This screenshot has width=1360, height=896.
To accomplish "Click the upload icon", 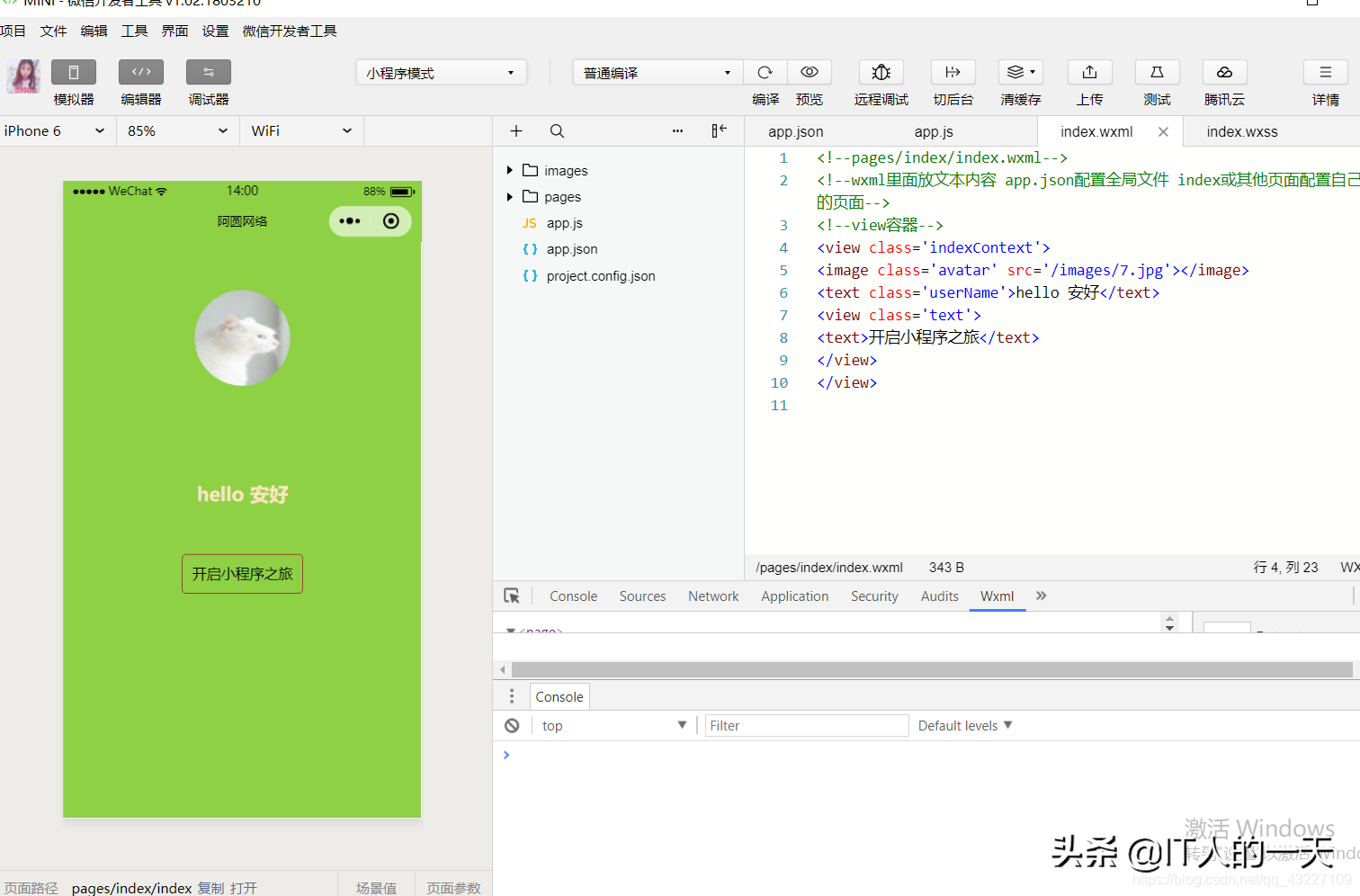I will [x=1089, y=73].
